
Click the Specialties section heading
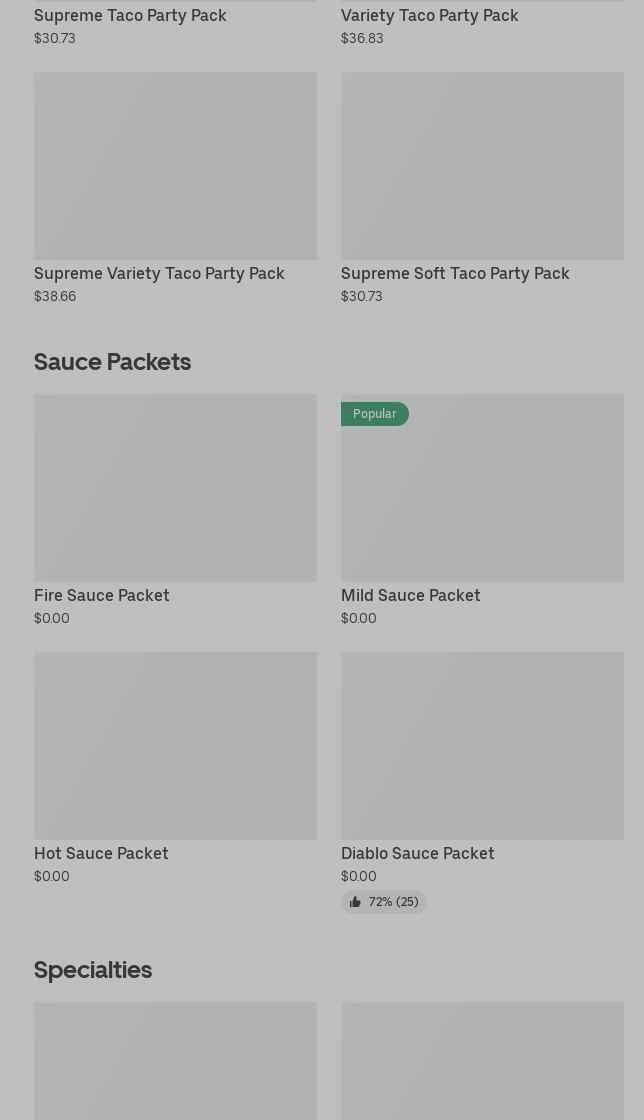click(93, 969)
